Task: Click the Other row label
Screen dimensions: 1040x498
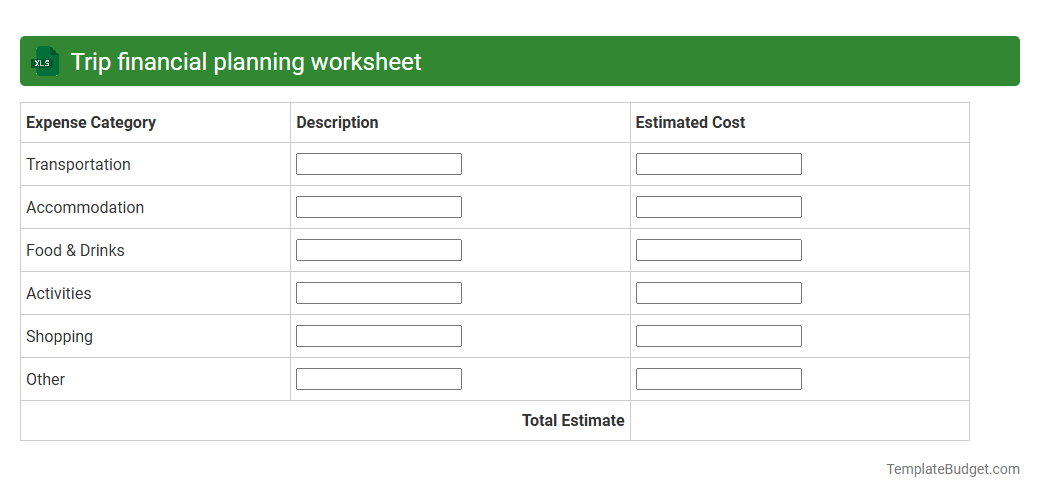Action: [x=45, y=379]
